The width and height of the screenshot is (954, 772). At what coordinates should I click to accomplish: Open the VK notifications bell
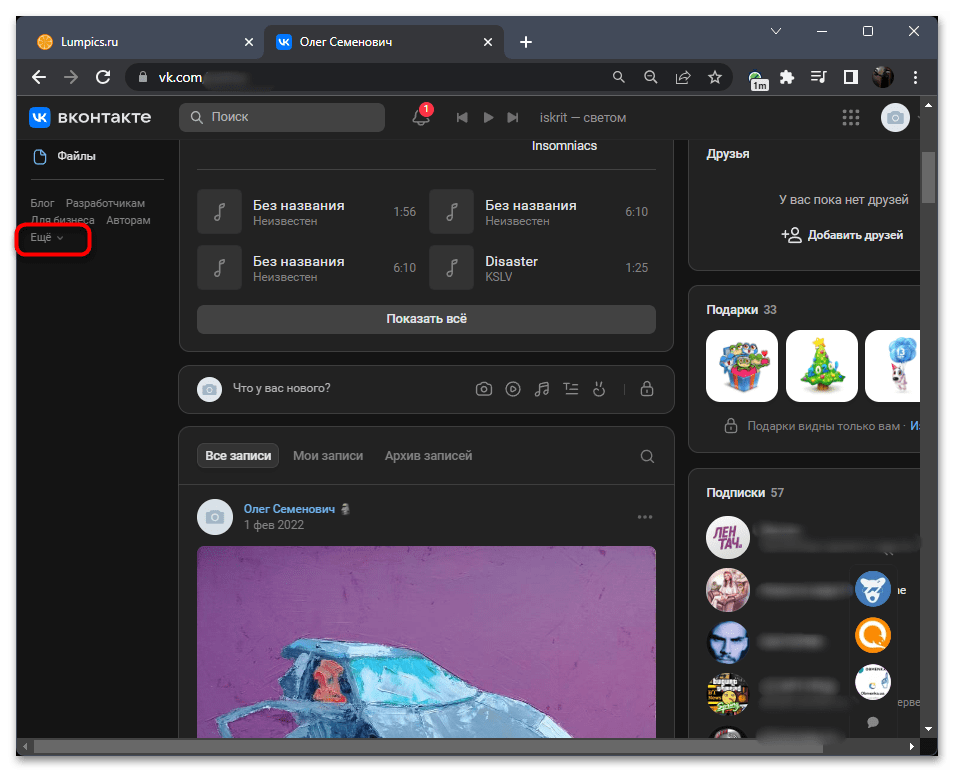(420, 117)
